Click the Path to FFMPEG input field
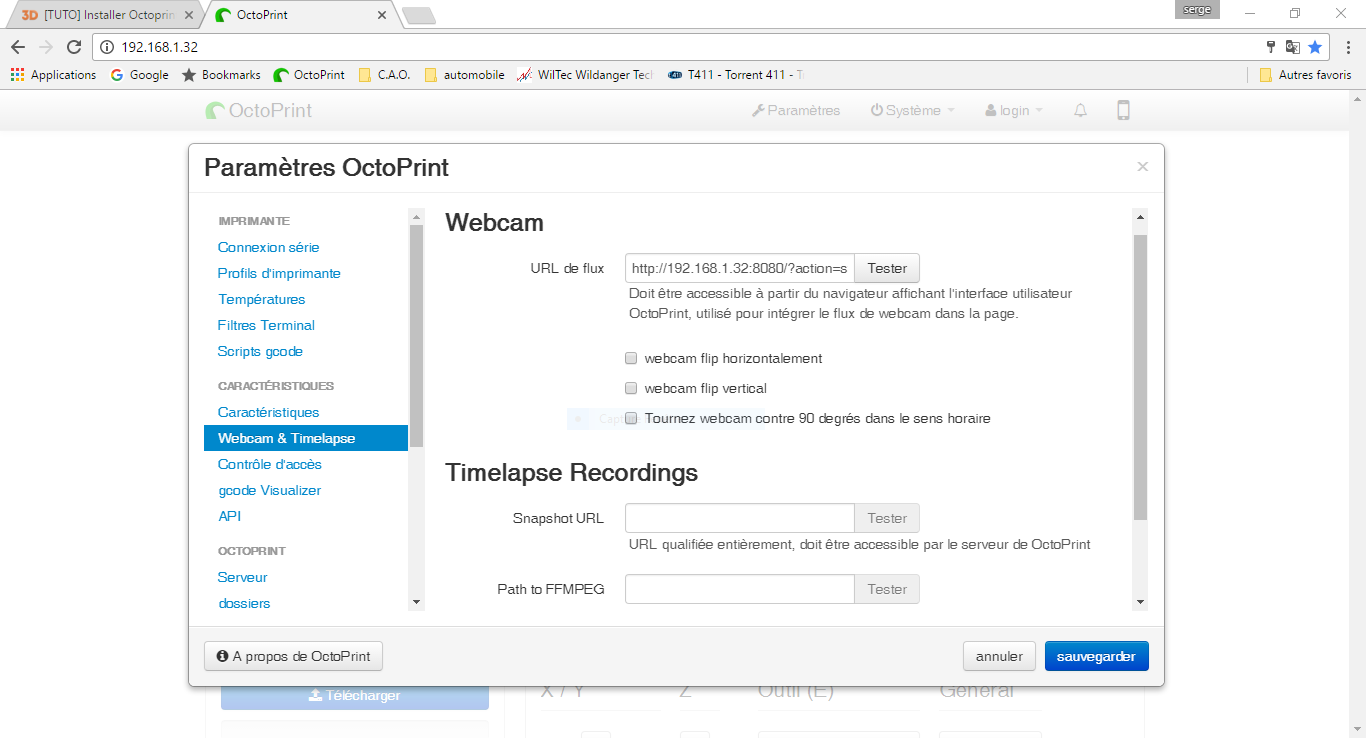Viewport: 1366px width, 738px height. [740, 589]
